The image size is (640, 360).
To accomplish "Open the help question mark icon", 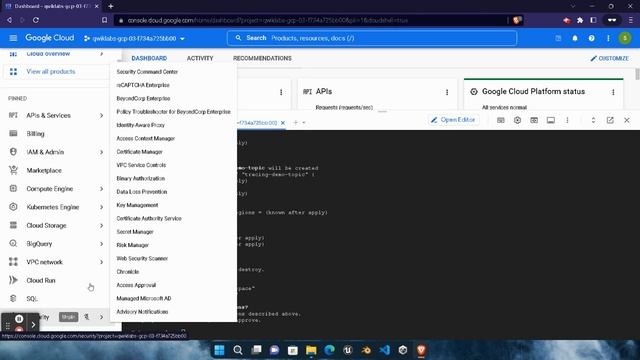I will coord(591,38).
